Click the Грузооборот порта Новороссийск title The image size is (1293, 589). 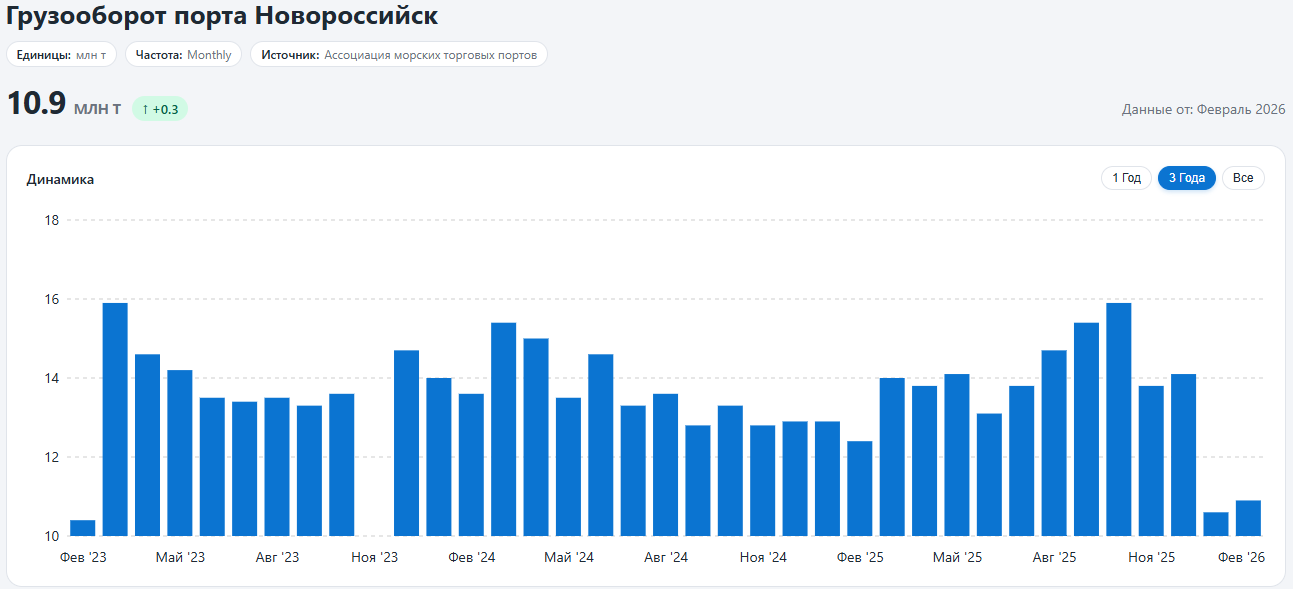[x=222, y=16]
